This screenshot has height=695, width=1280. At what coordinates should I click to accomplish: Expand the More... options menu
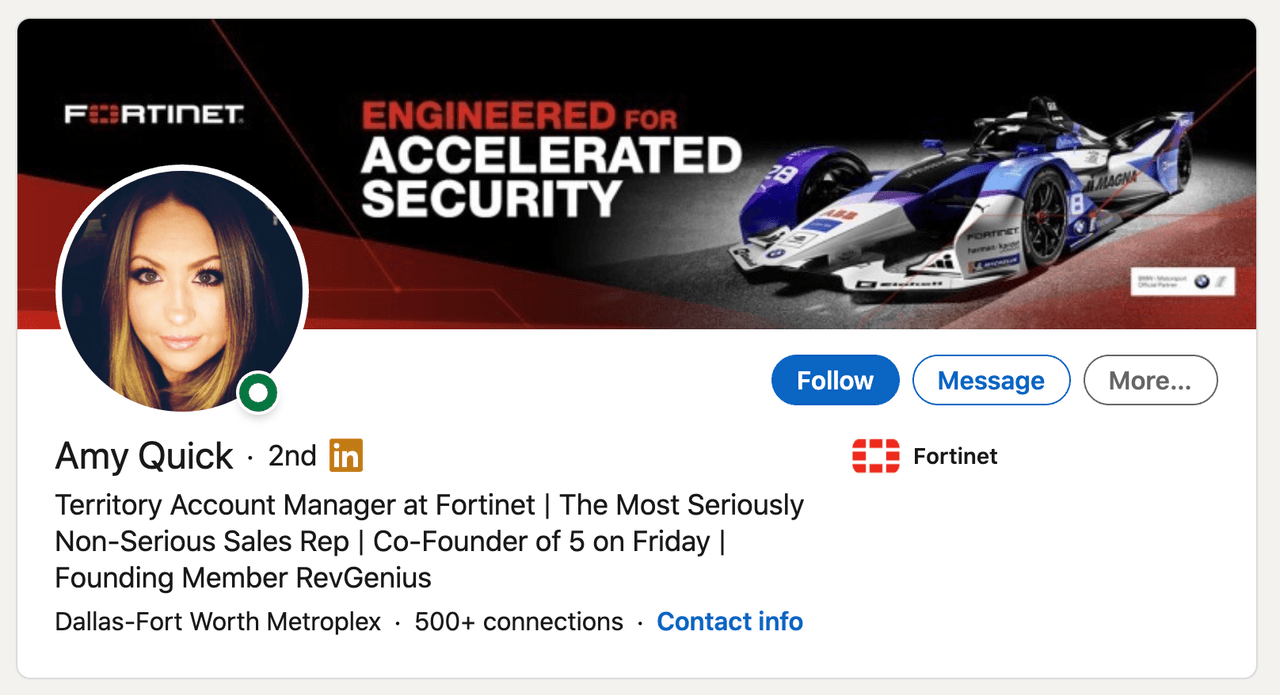click(1150, 380)
